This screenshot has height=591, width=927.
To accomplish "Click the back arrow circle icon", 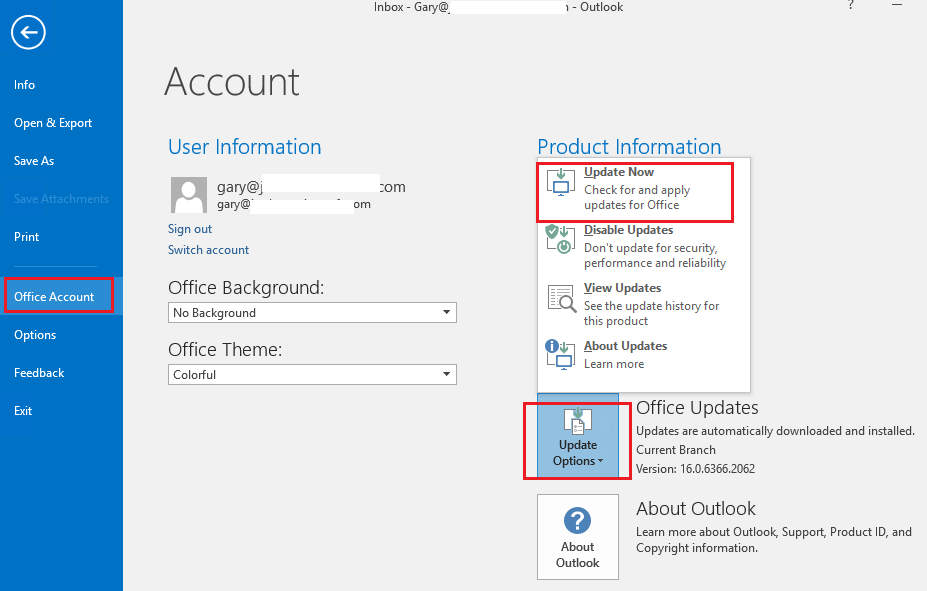I will [x=28, y=32].
